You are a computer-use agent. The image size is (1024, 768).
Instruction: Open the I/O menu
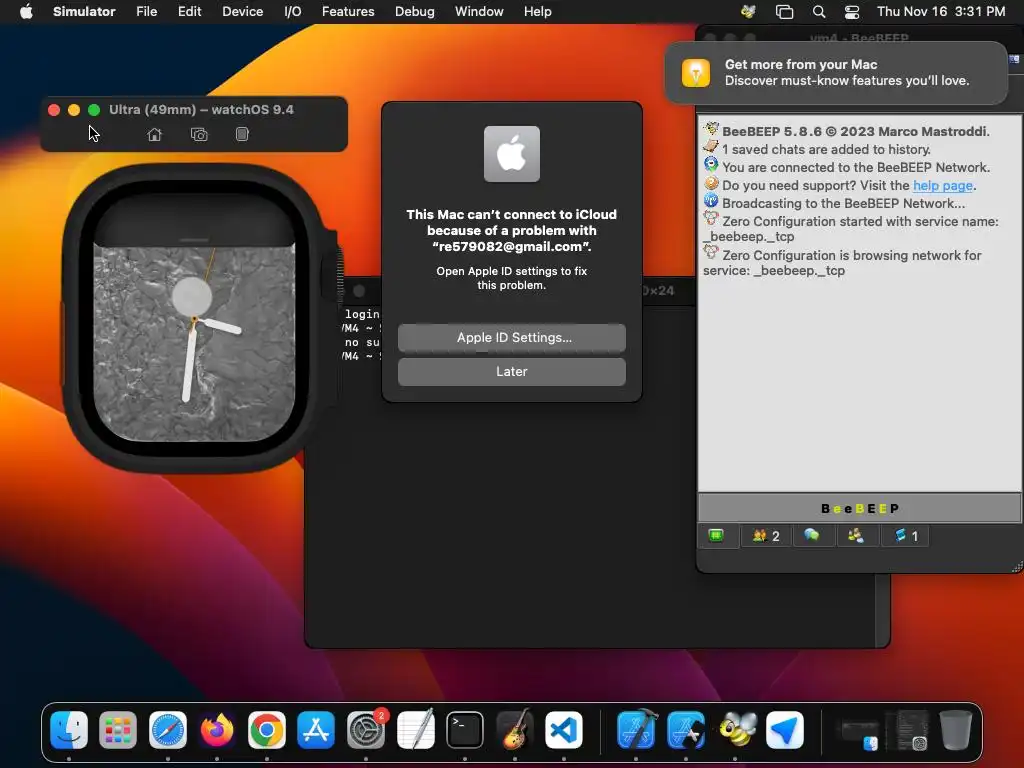click(293, 11)
